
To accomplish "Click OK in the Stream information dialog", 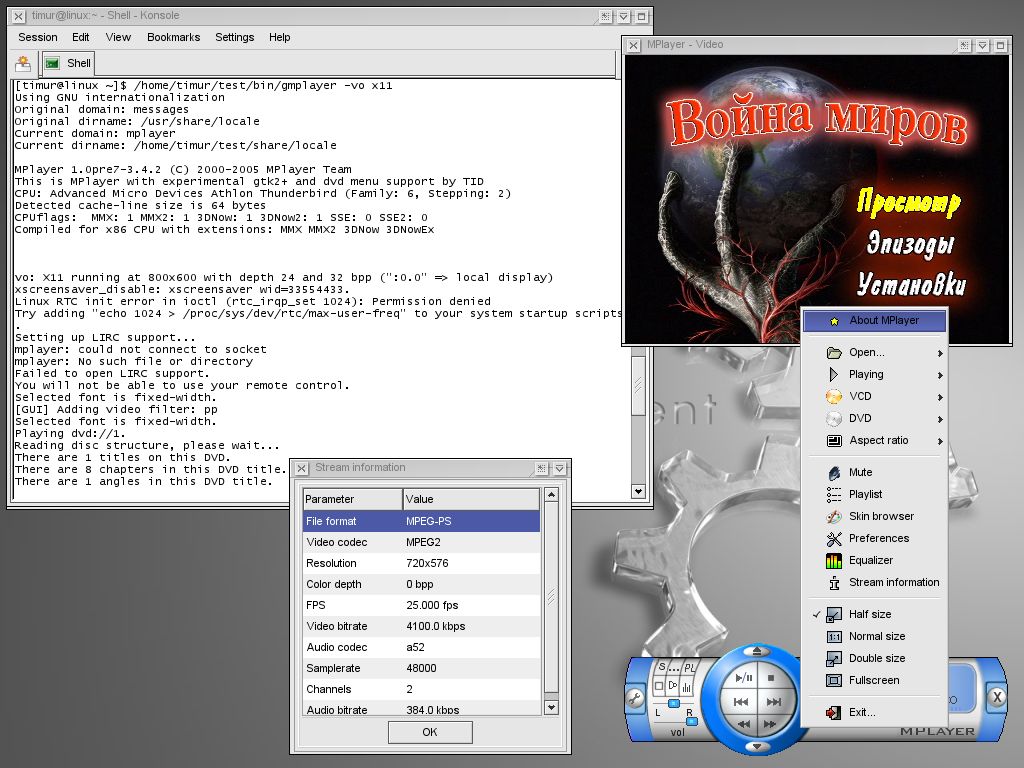I will 430,732.
